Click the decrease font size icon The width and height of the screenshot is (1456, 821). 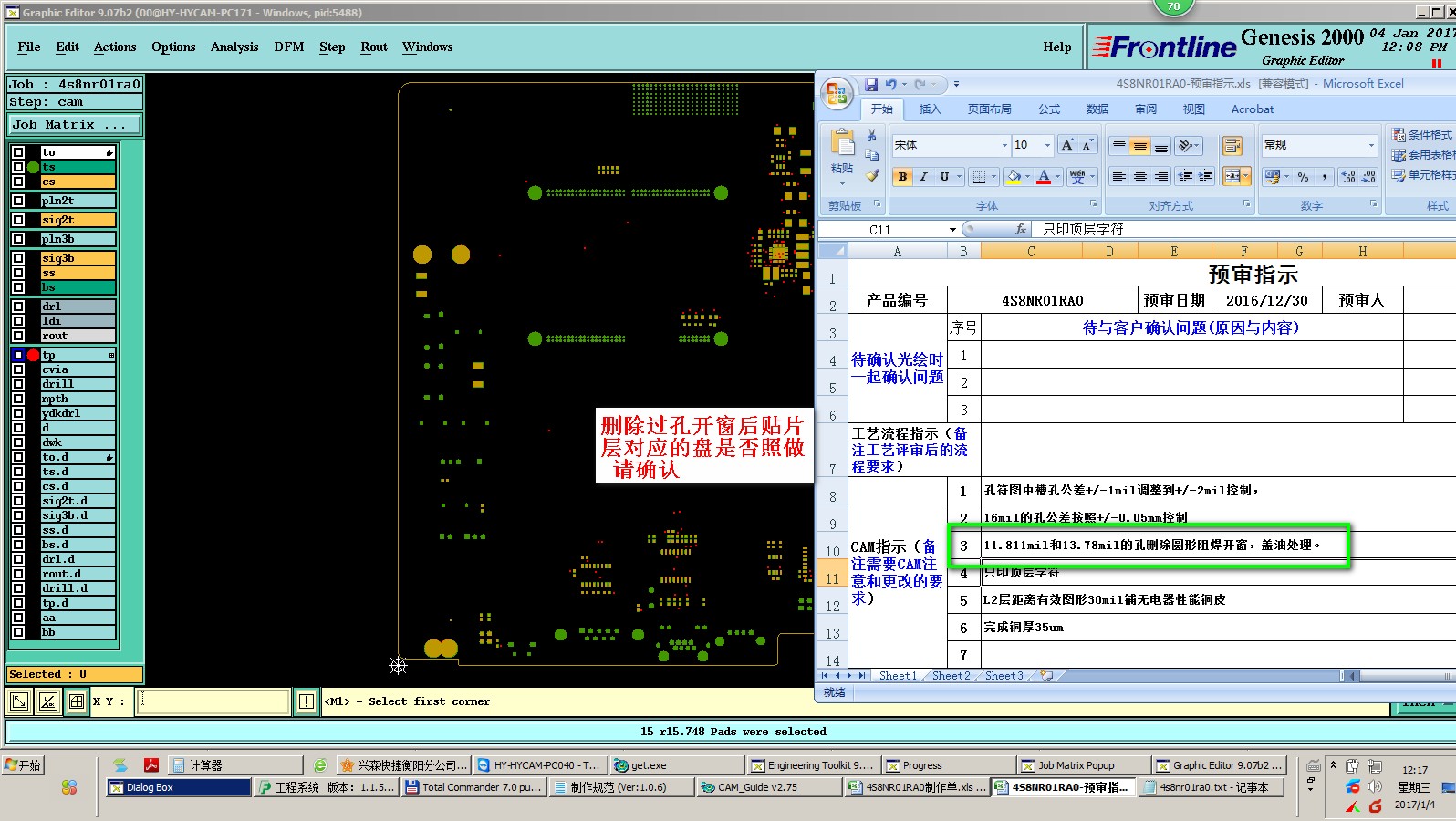tap(1087, 145)
